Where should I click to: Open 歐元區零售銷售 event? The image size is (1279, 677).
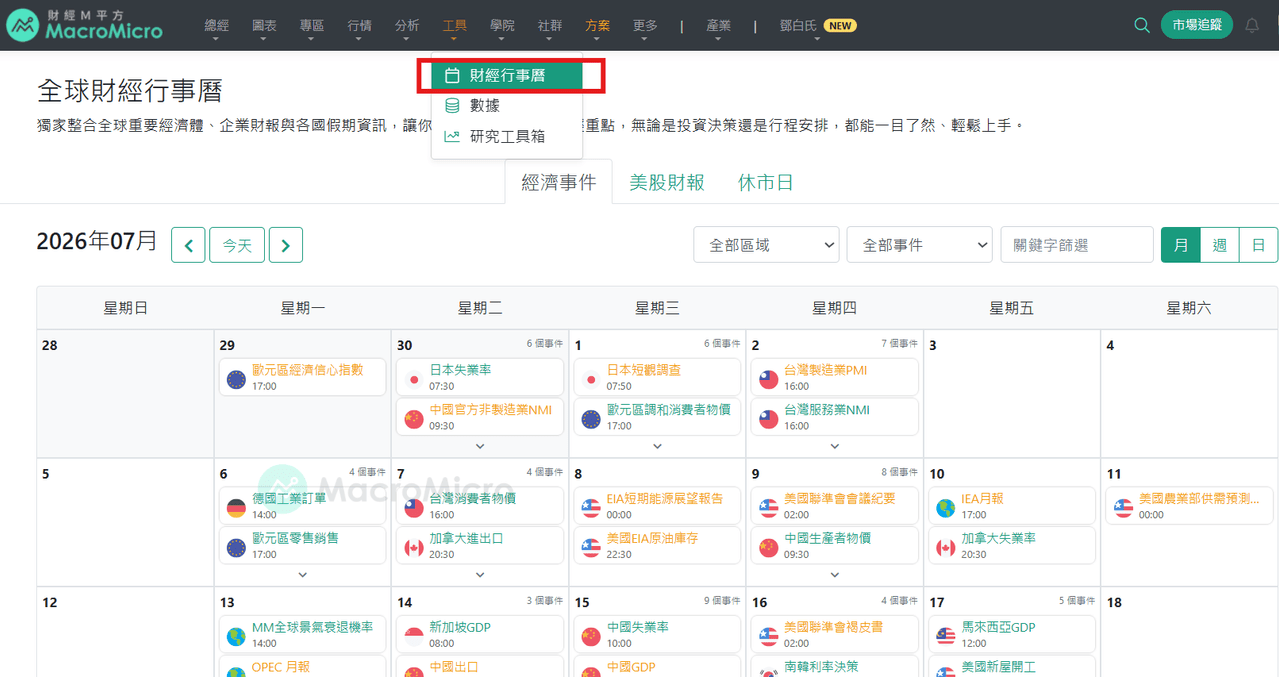coord(303,545)
